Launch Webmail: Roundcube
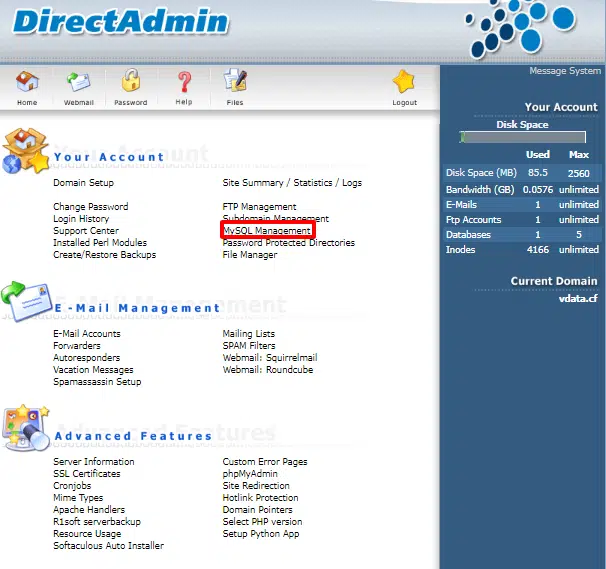 click(268, 369)
